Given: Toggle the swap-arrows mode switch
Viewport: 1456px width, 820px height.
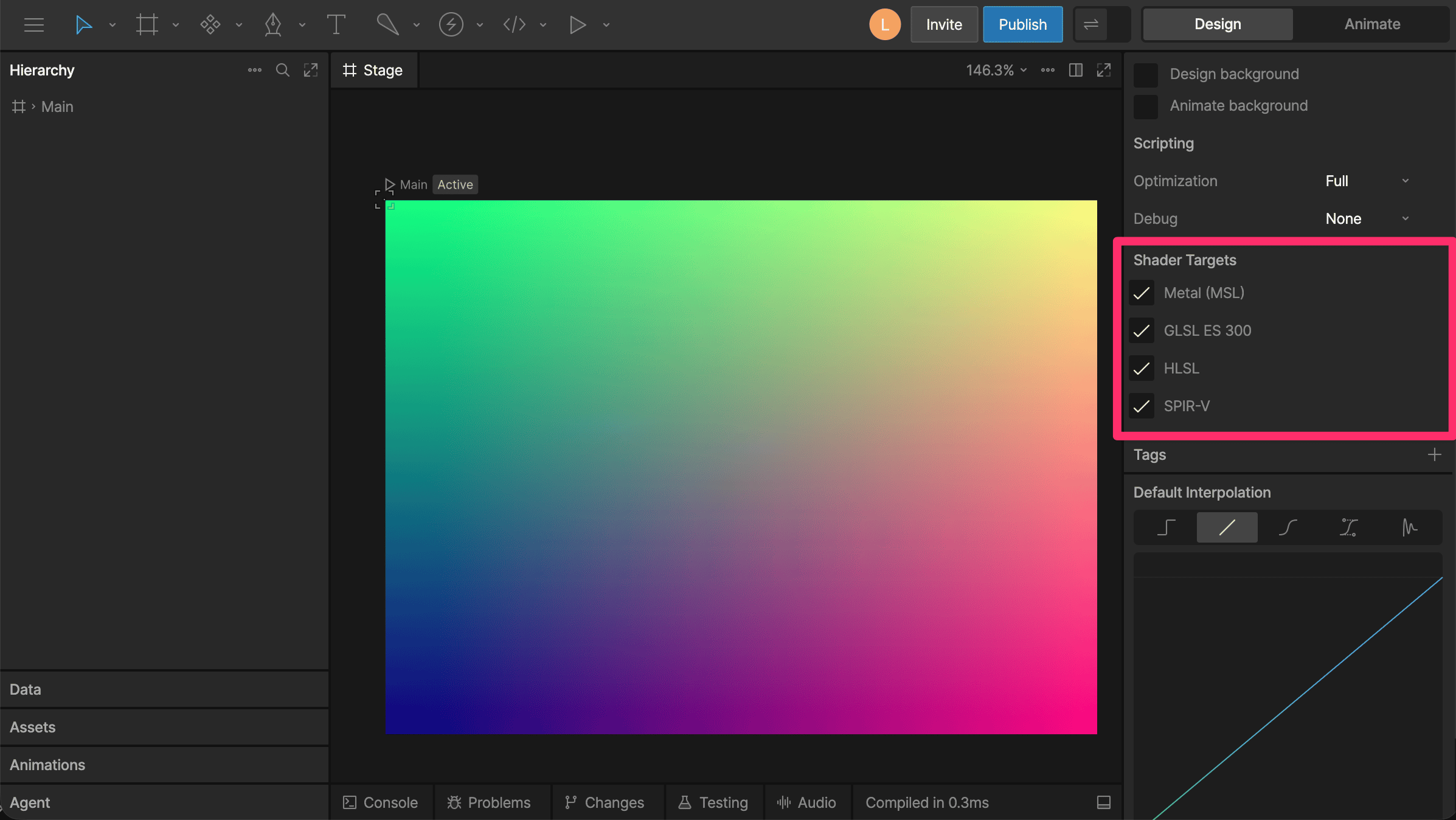Looking at the screenshot, I should 1102,24.
